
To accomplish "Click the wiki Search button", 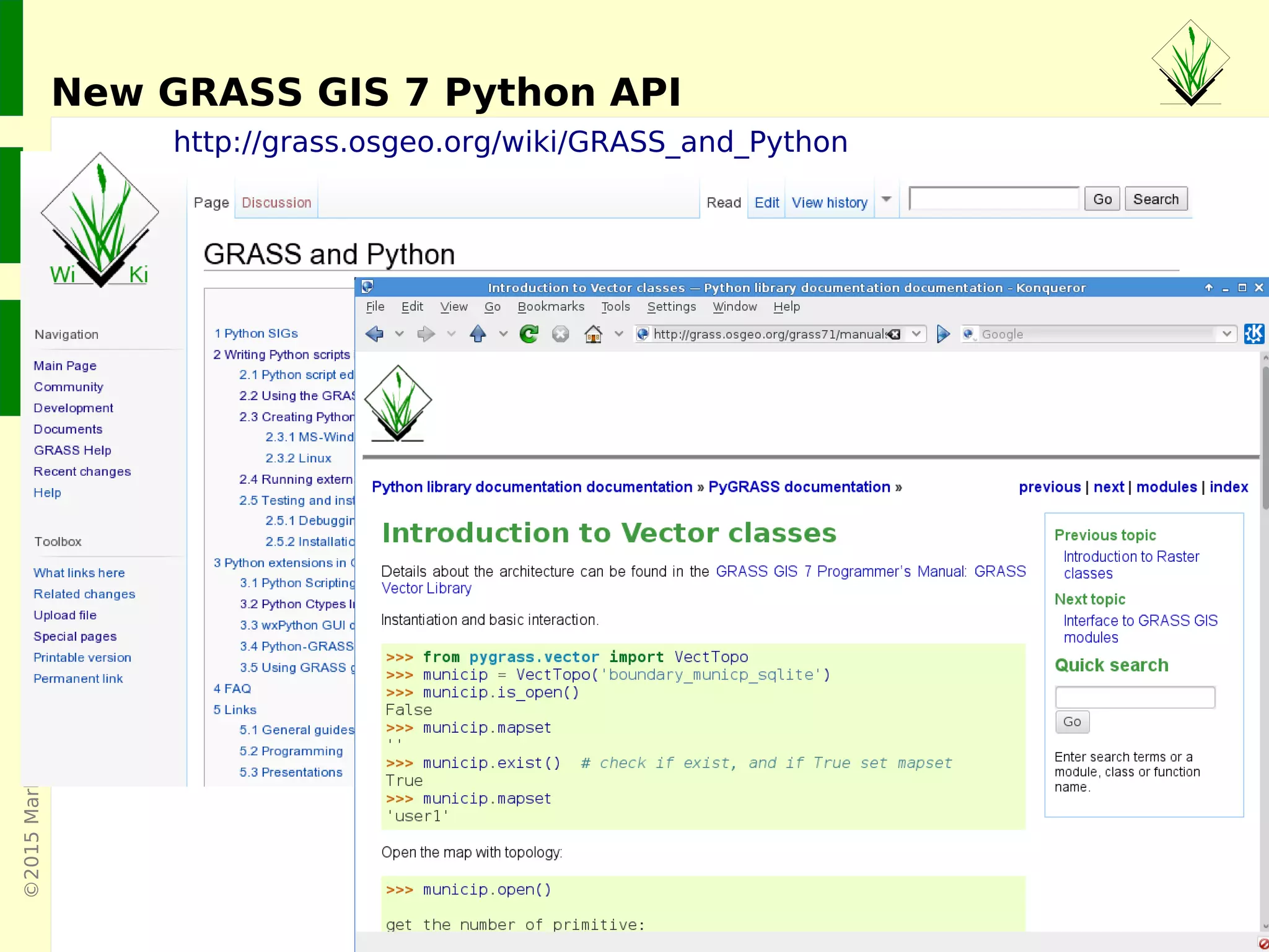I will (1156, 199).
